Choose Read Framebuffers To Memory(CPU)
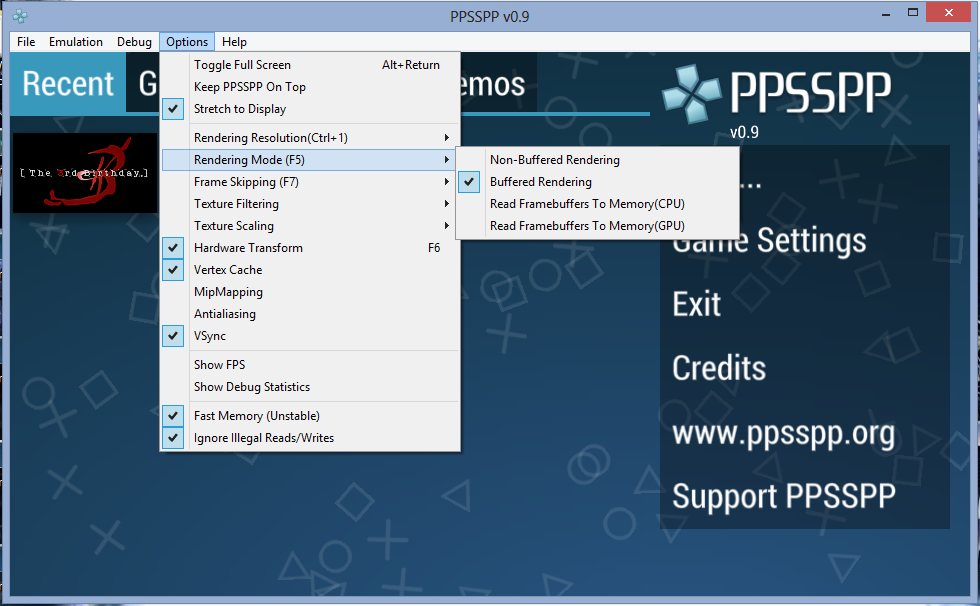The image size is (980, 606). pos(586,204)
